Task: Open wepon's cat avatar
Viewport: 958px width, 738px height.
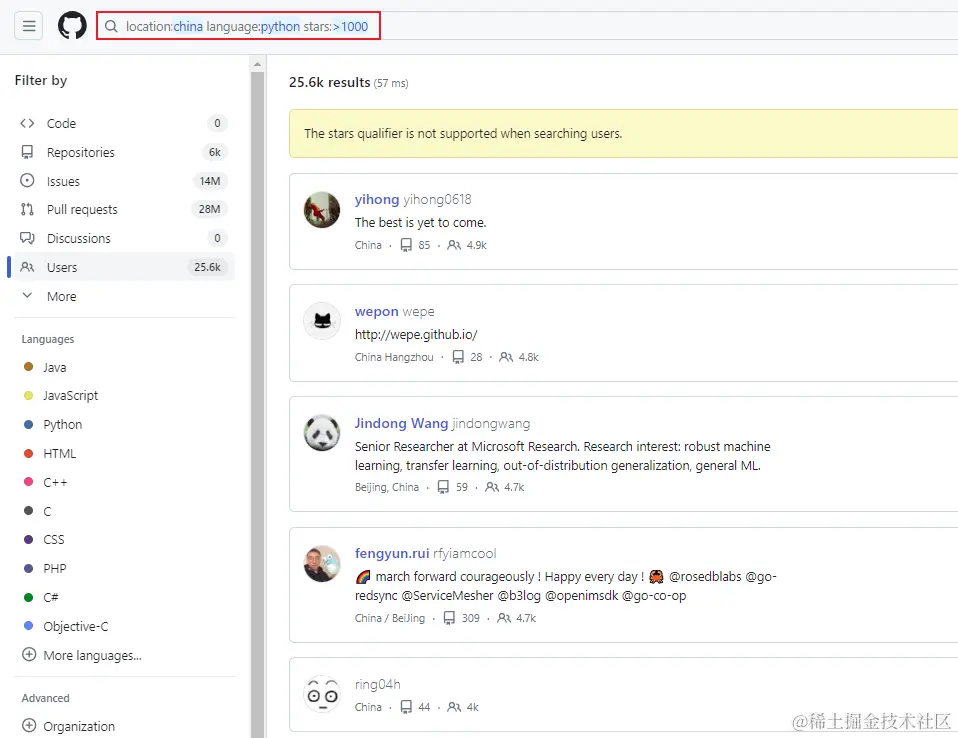Action: 322,321
